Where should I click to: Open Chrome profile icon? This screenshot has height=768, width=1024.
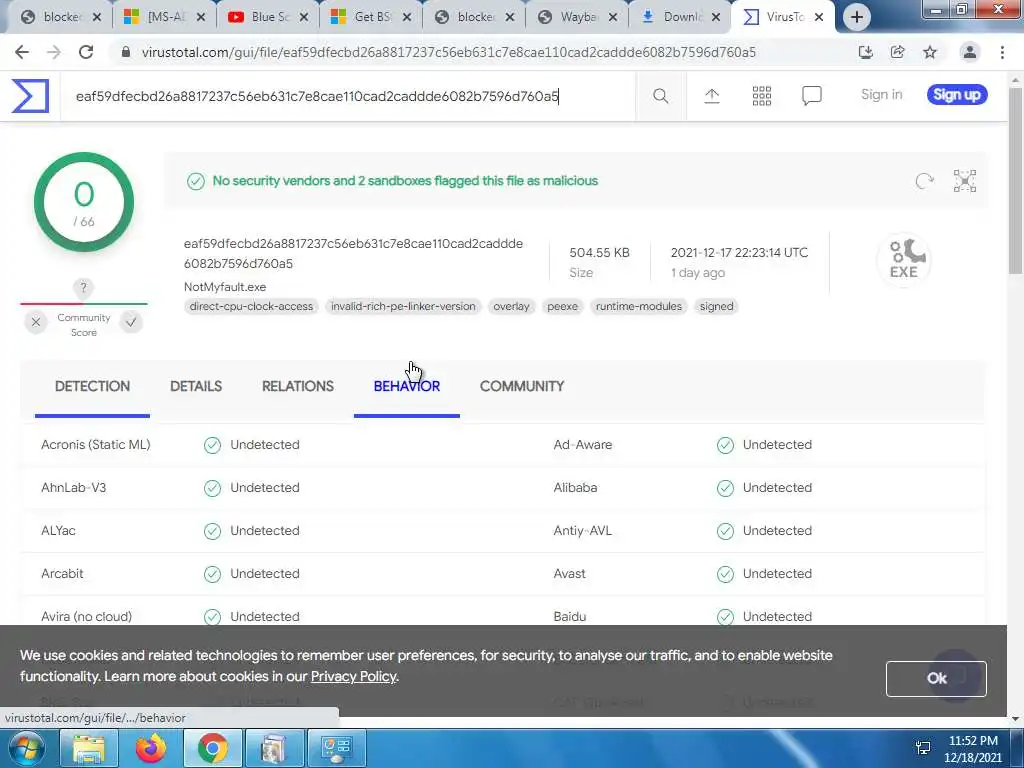pos(970,52)
